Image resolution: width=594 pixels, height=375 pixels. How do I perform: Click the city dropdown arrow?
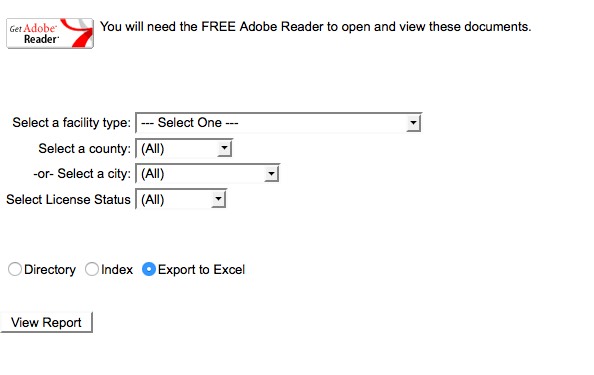(271, 174)
